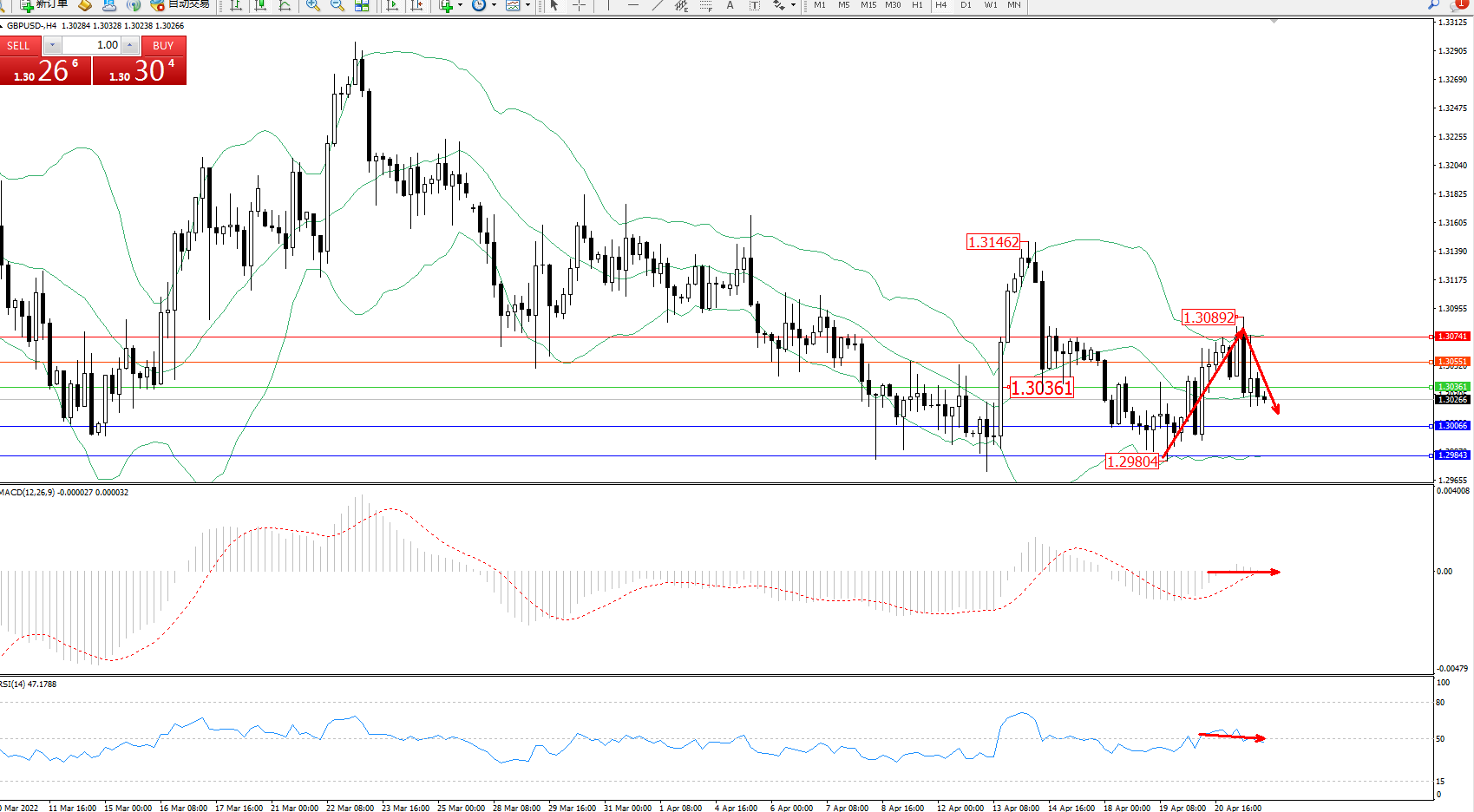Toggle the chart shift button

(x=416, y=5)
